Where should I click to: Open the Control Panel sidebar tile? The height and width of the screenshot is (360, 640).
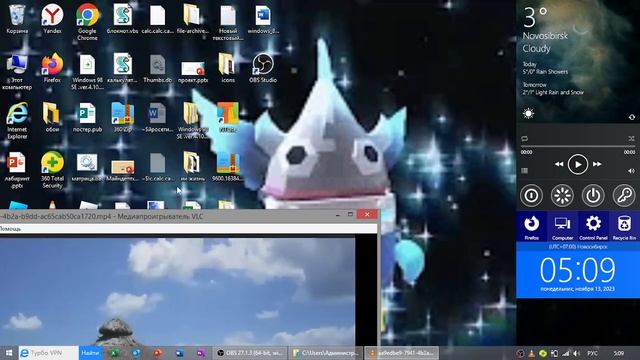pyautogui.click(x=593, y=227)
